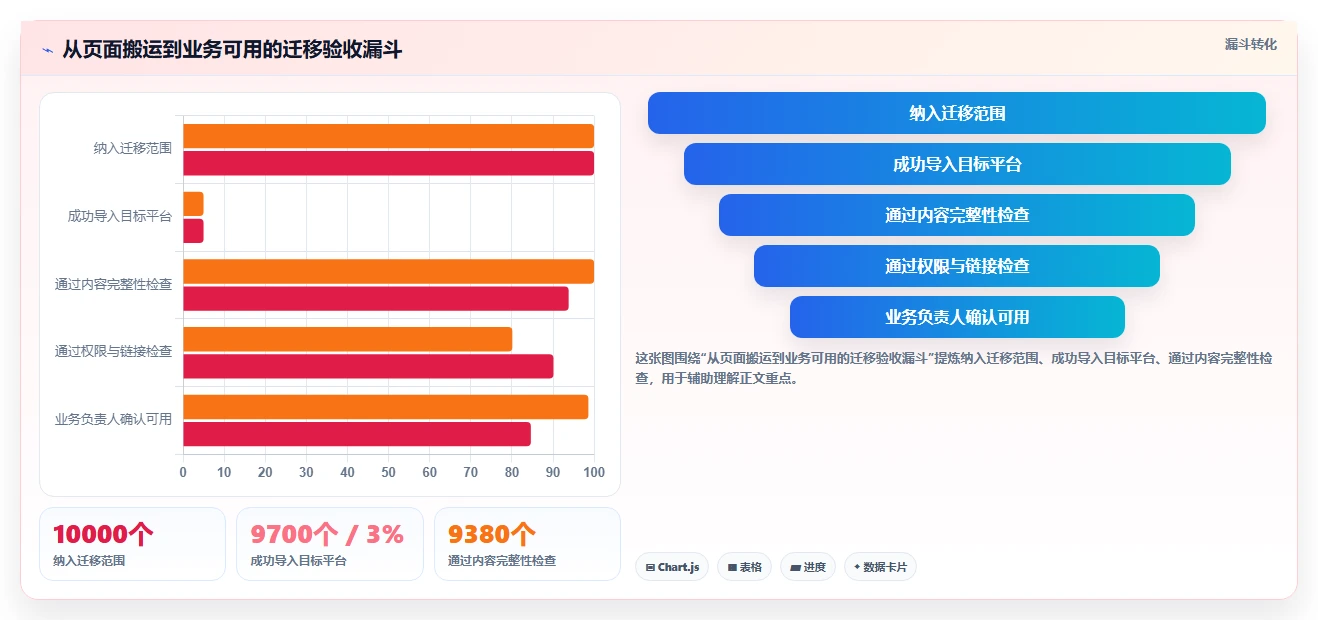Click the x-axis tick value 100
This screenshot has width=1318, height=620.
point(594,472)
